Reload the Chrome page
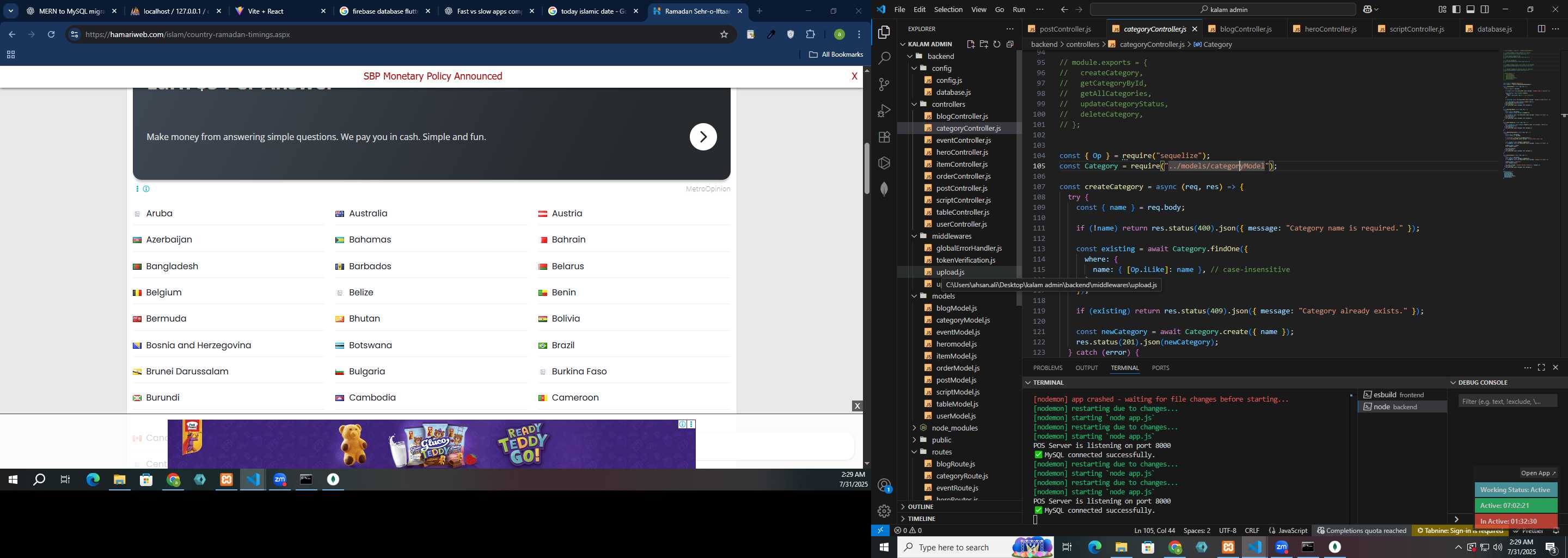1568x558 pixels. coord(52,35)
